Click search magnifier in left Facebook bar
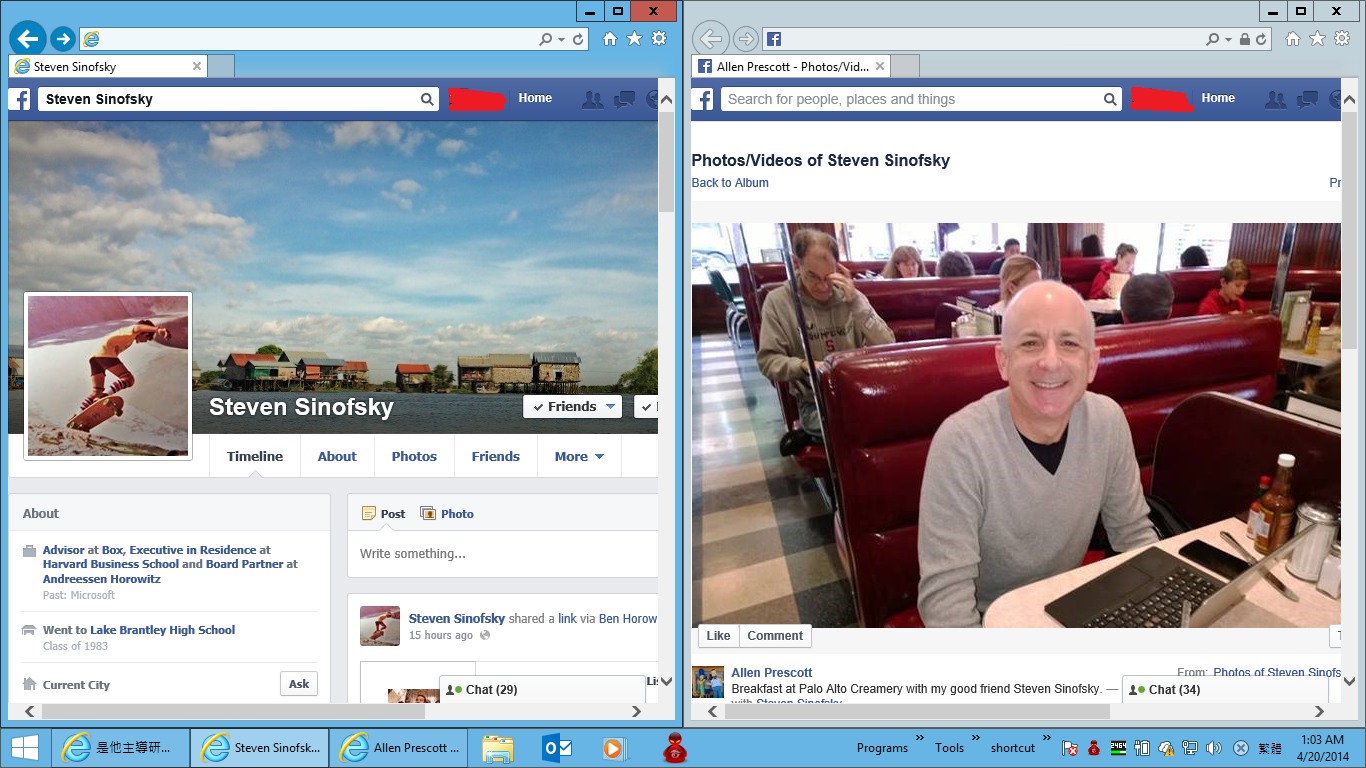Screen dimensions: 1366x768 [427, 99]
